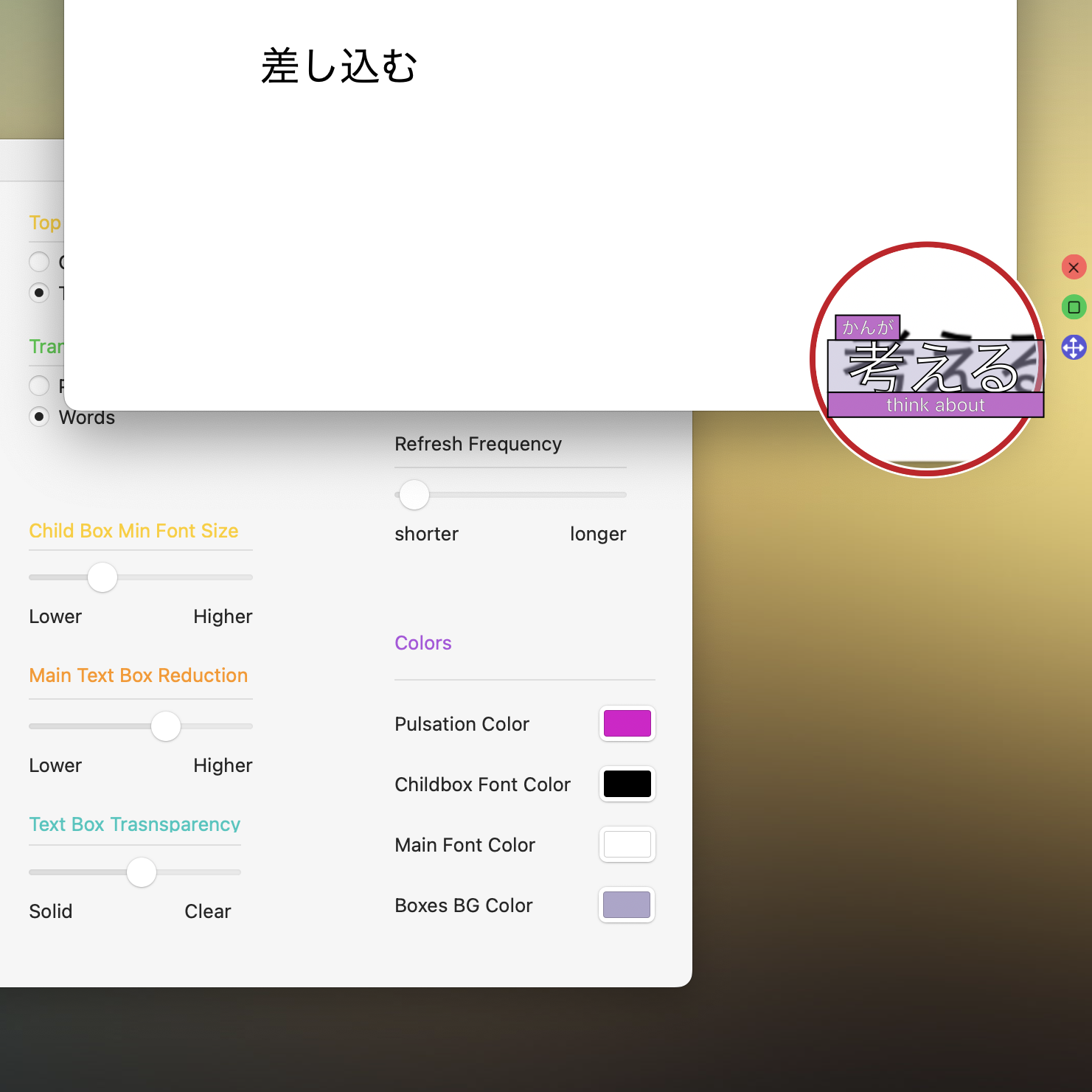The width and height of the screenshot is (1092, 1092).
Task: Click the 考える main text box in the lens
Action: [x=935, y=366]
